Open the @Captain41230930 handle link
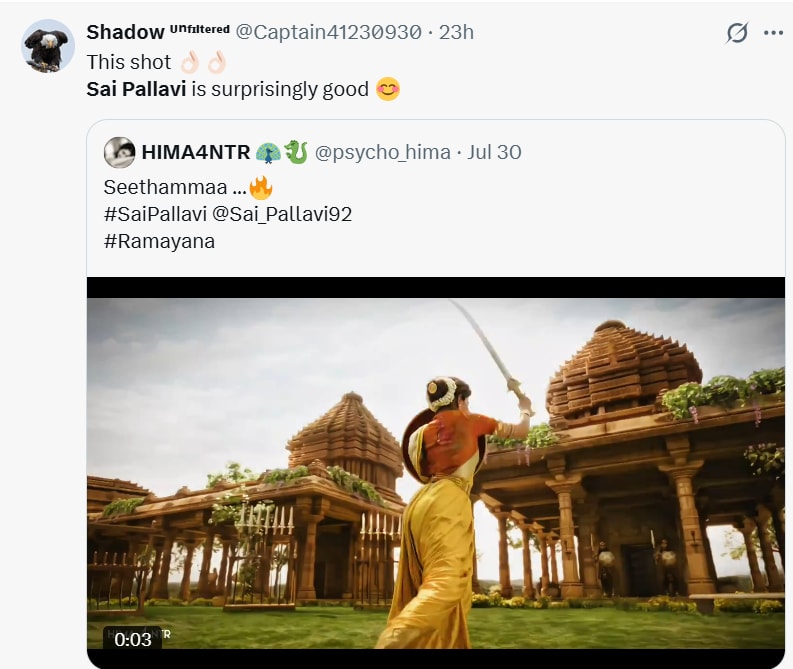Image resolution: width=793 pixels, height=669 pixels. 329,32
